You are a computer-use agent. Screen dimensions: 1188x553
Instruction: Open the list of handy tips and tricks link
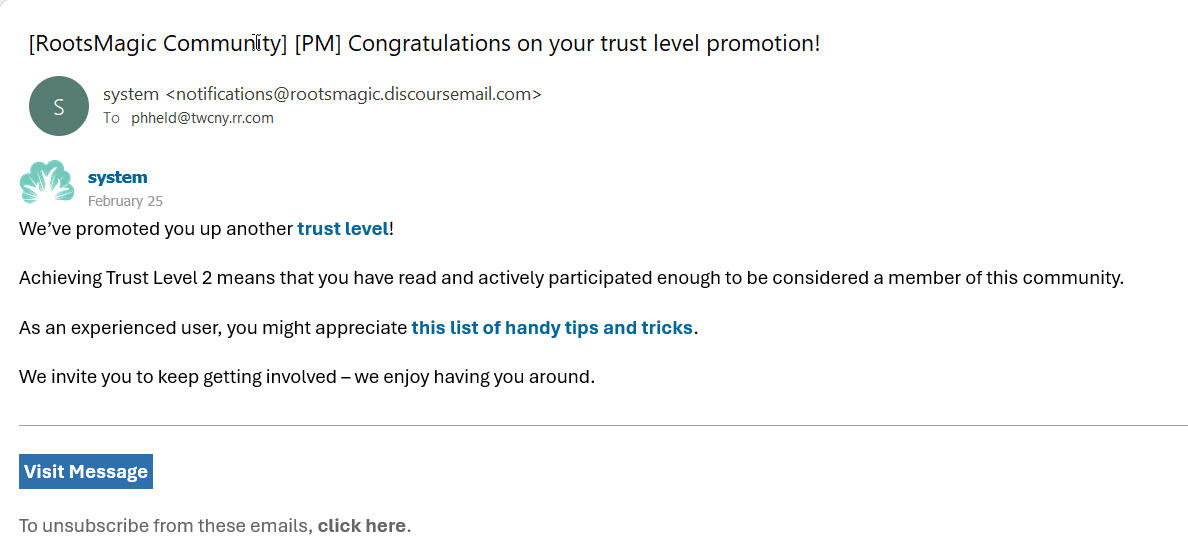coord(551,327)
